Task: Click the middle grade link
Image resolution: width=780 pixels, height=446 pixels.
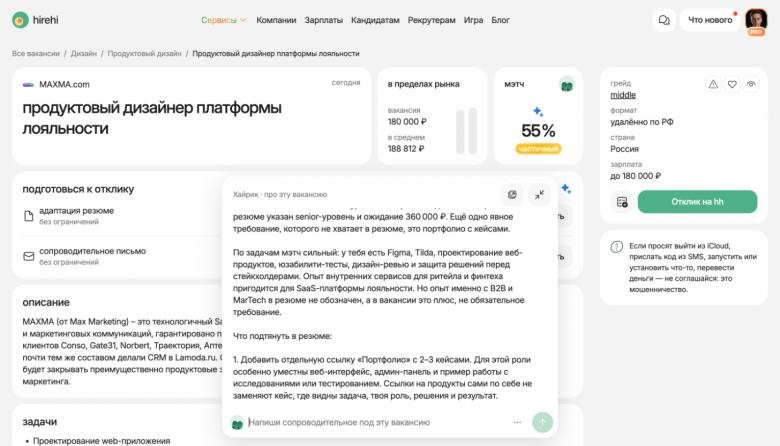Action: 623,95
